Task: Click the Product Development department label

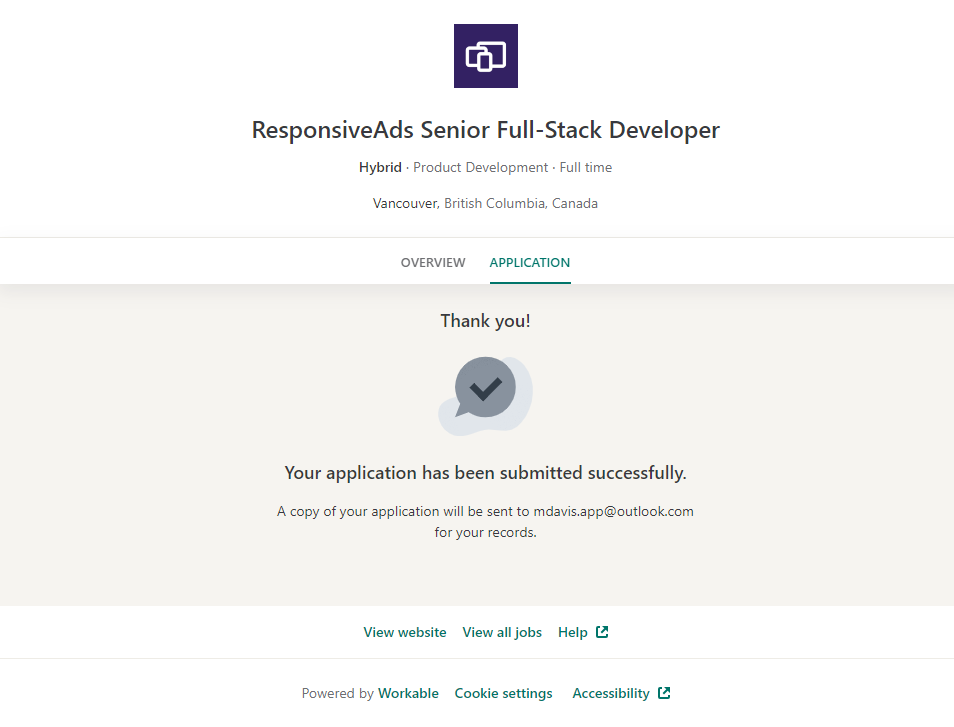Action: click(x=480, y=168)
